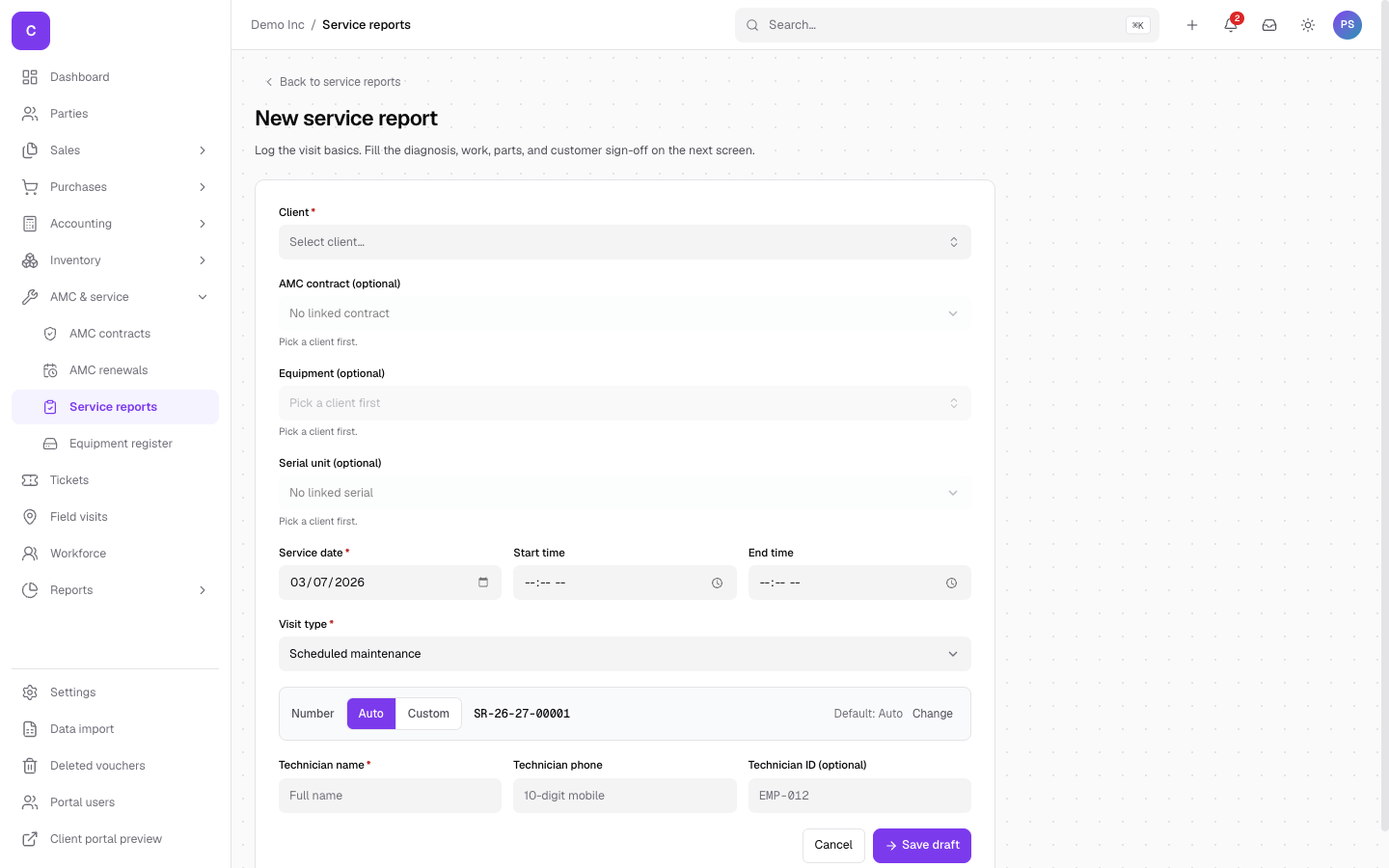Click Demo Inc breadcrumb link

pyautogui.click(x=278, y=25)
